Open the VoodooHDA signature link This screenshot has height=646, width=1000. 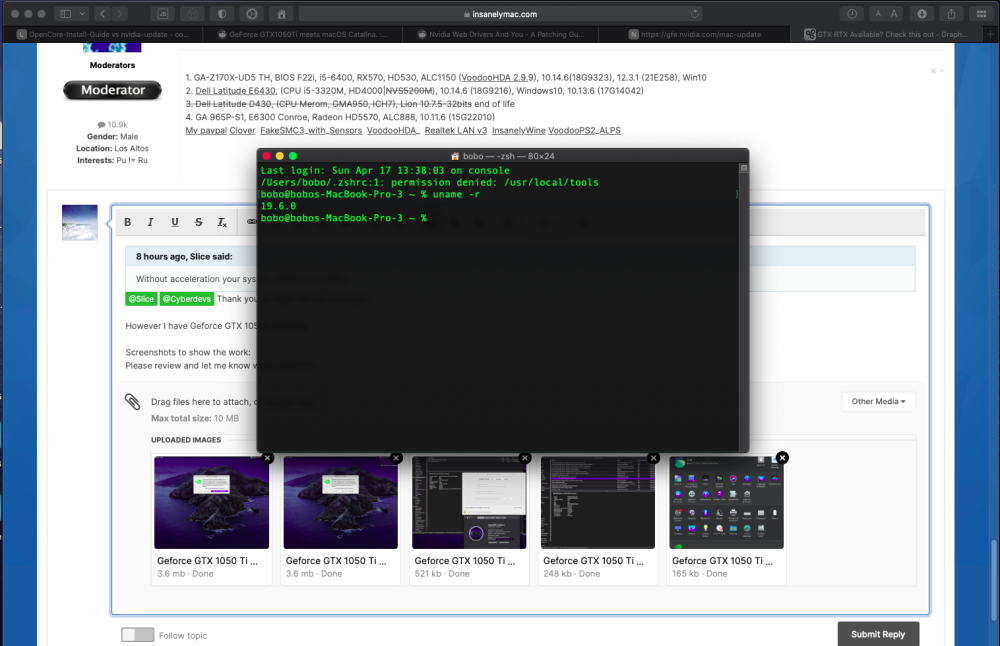393,130
